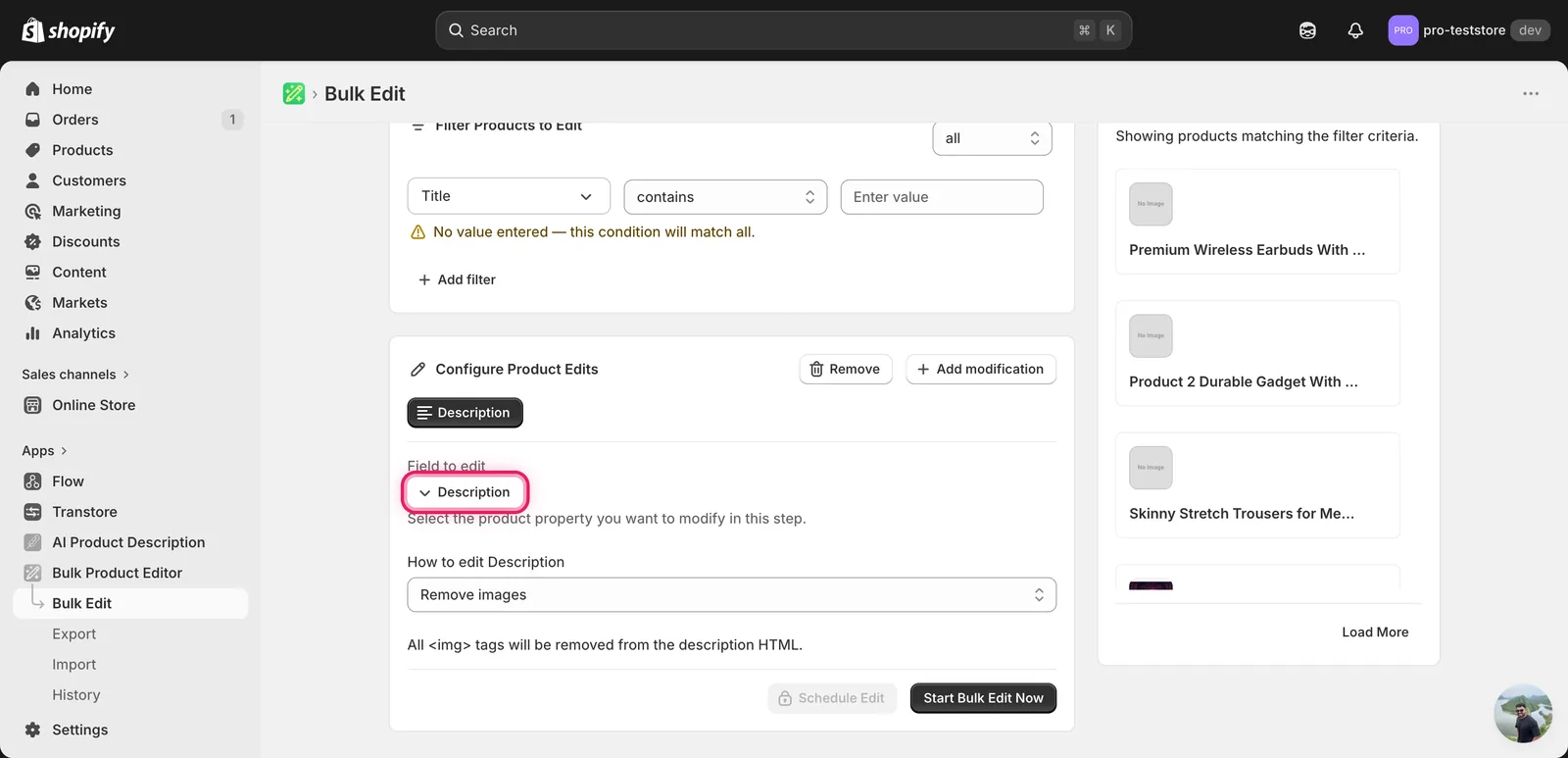Open the 'all' match dropdown
This screenshot has width=1568, height=758.
pyautogui.click(x=992, y=138)
